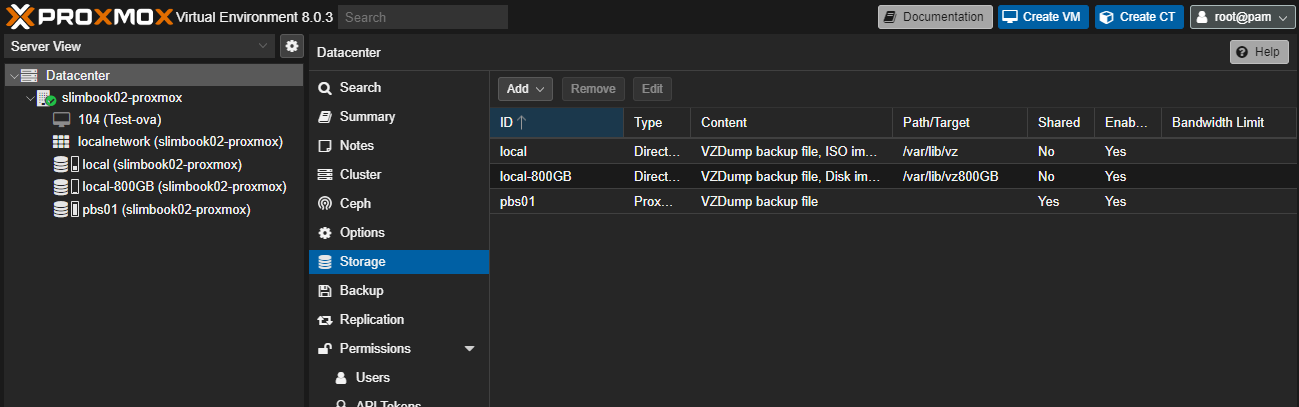Click the Replication icon in side menu
1299x407 pixels.
click(x=325, y=320)
